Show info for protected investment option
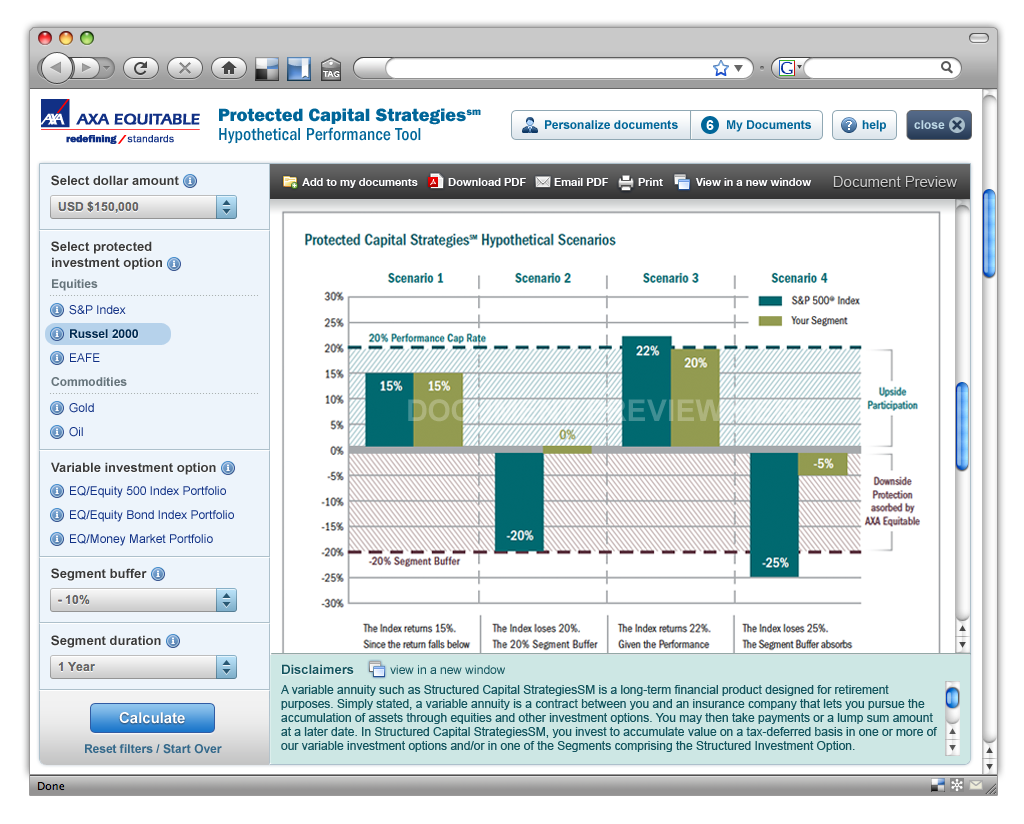The height and width of the screenshot is (824, 1024). click(174, 264)
